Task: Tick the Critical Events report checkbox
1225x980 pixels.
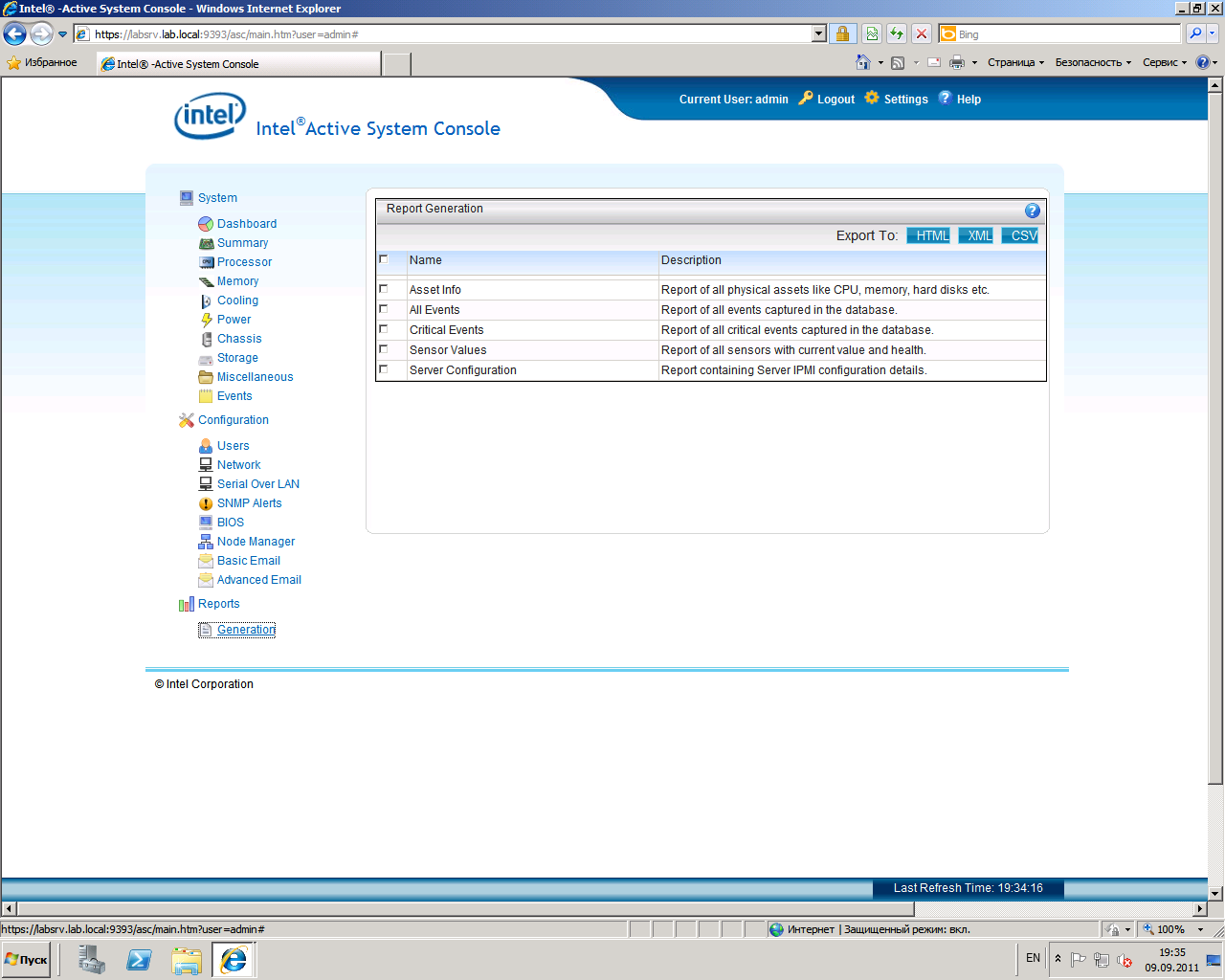Action: point(384,329)
